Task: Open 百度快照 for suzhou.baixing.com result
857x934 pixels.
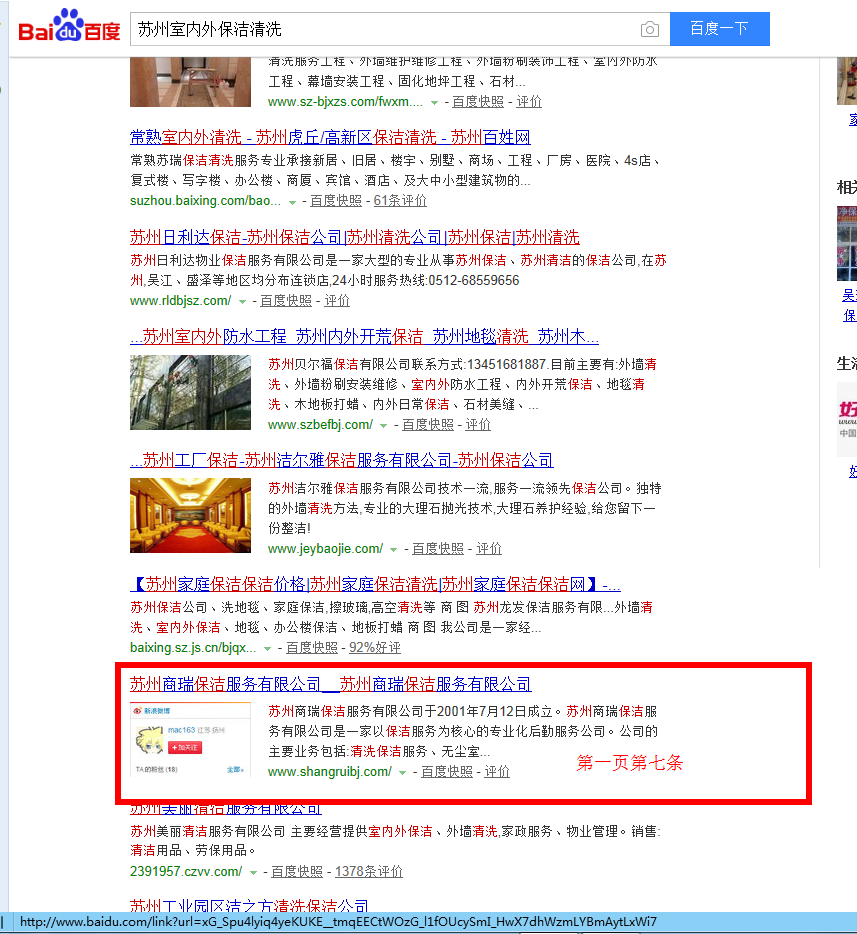Action: [x=336, y=201]
